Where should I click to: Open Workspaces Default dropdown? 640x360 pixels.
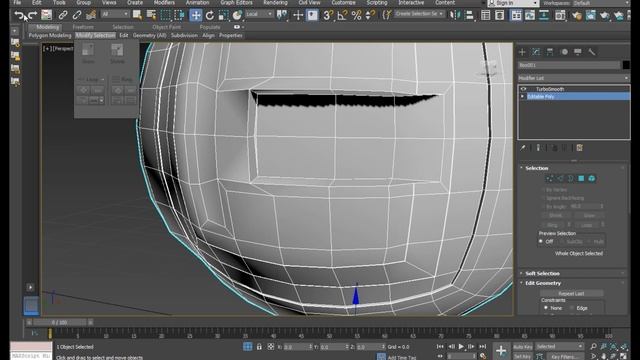(x=602, y=3)
